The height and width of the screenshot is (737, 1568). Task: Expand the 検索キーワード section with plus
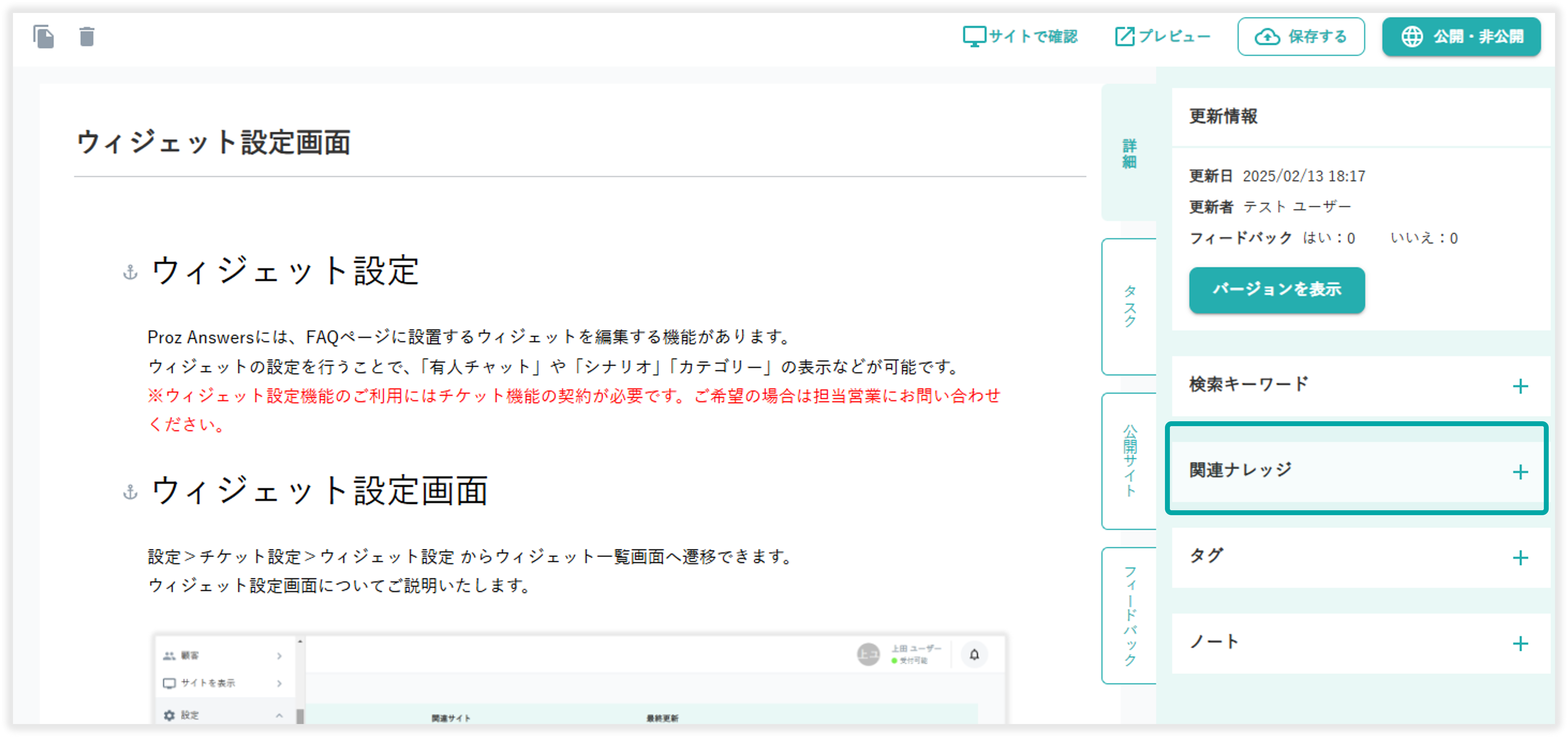click(x=1520, y=387)
